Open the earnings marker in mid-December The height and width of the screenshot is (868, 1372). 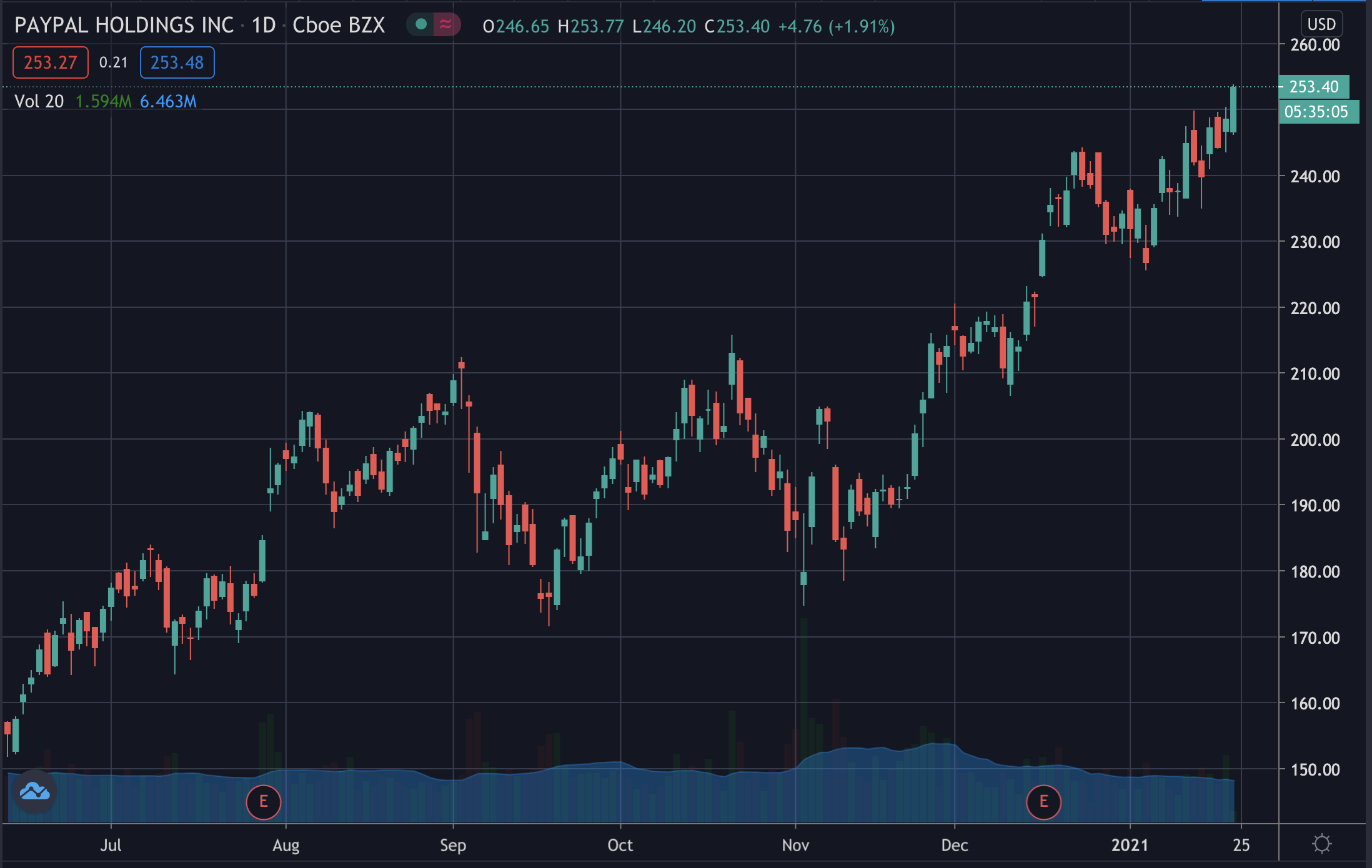1043,802
